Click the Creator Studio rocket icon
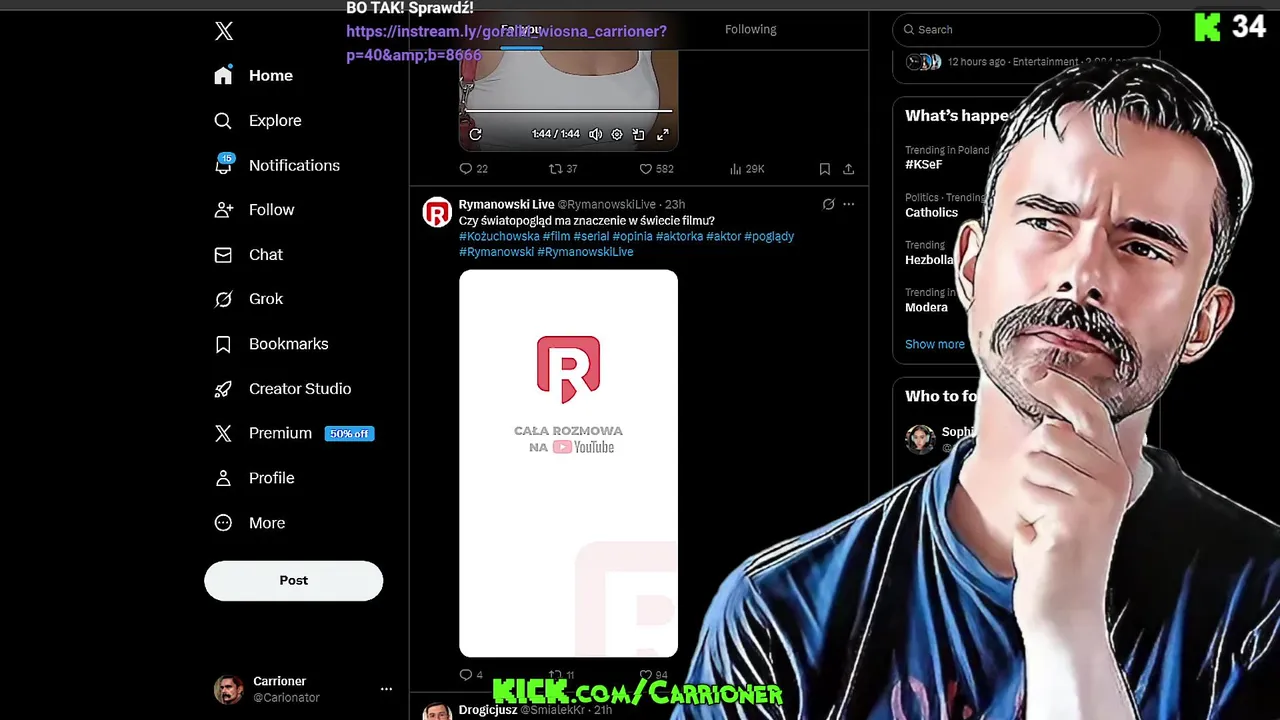The image size is (1280, 720). coord(223,389)
